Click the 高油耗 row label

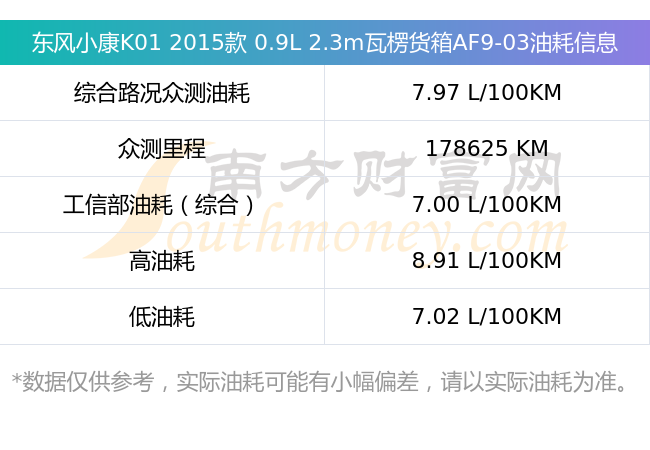[162, 261]
